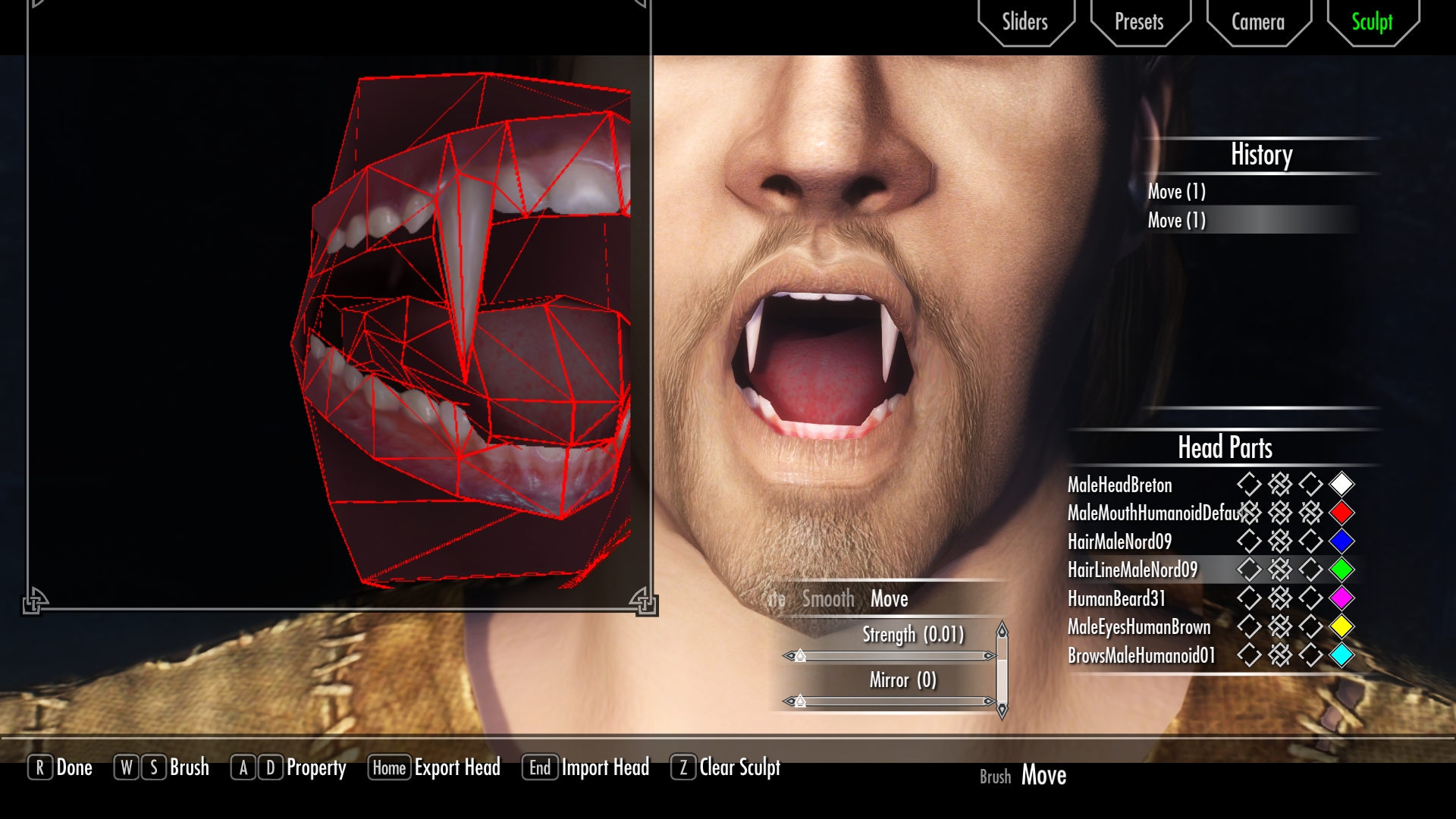Toggle the middle diamond for MaleHeadBreton
Viewport: 1456px width, 819px height.
coord(1280,485)
